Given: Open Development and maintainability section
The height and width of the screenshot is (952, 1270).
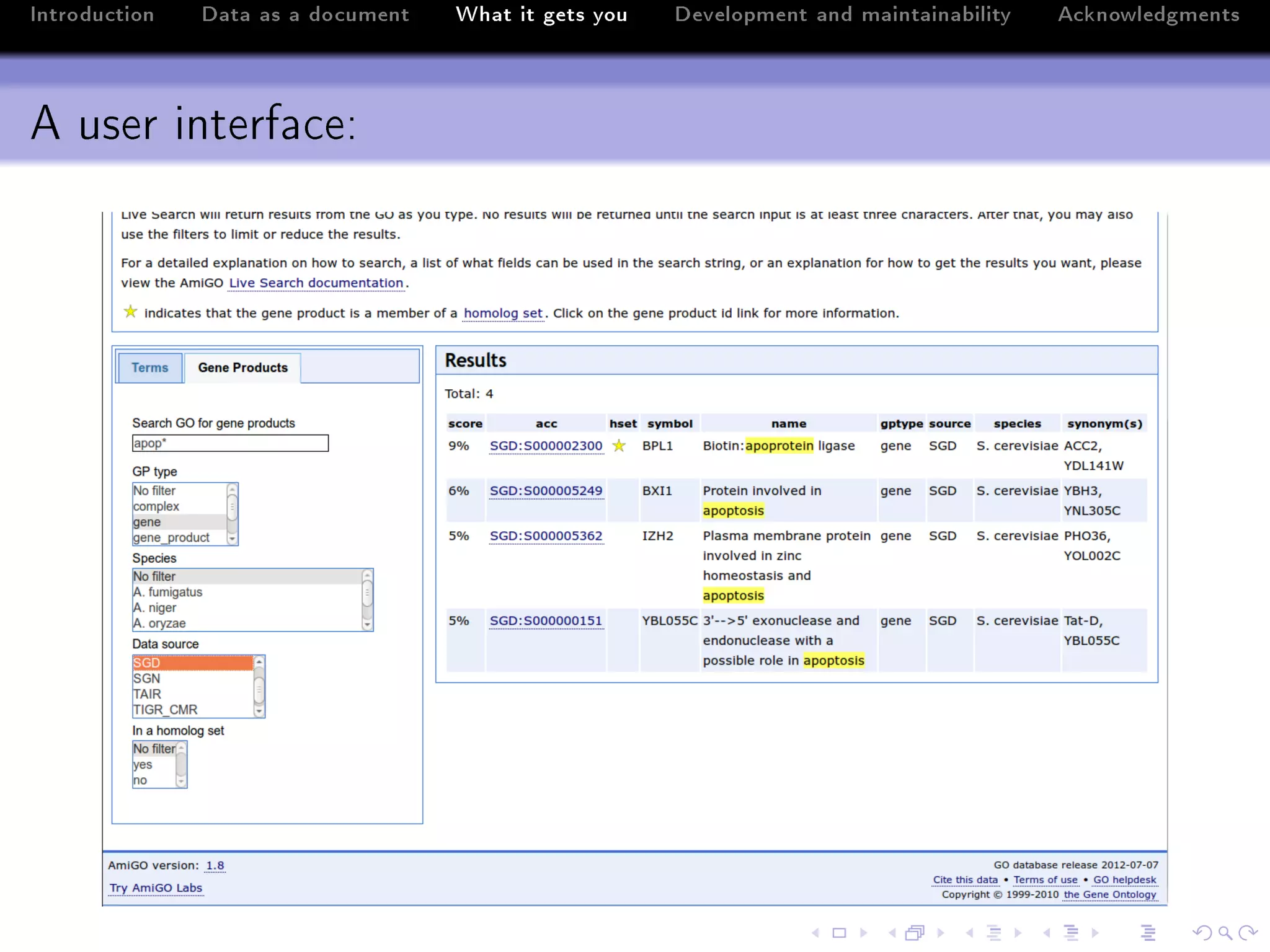Looking at the screenshot, I should point(843,14).
